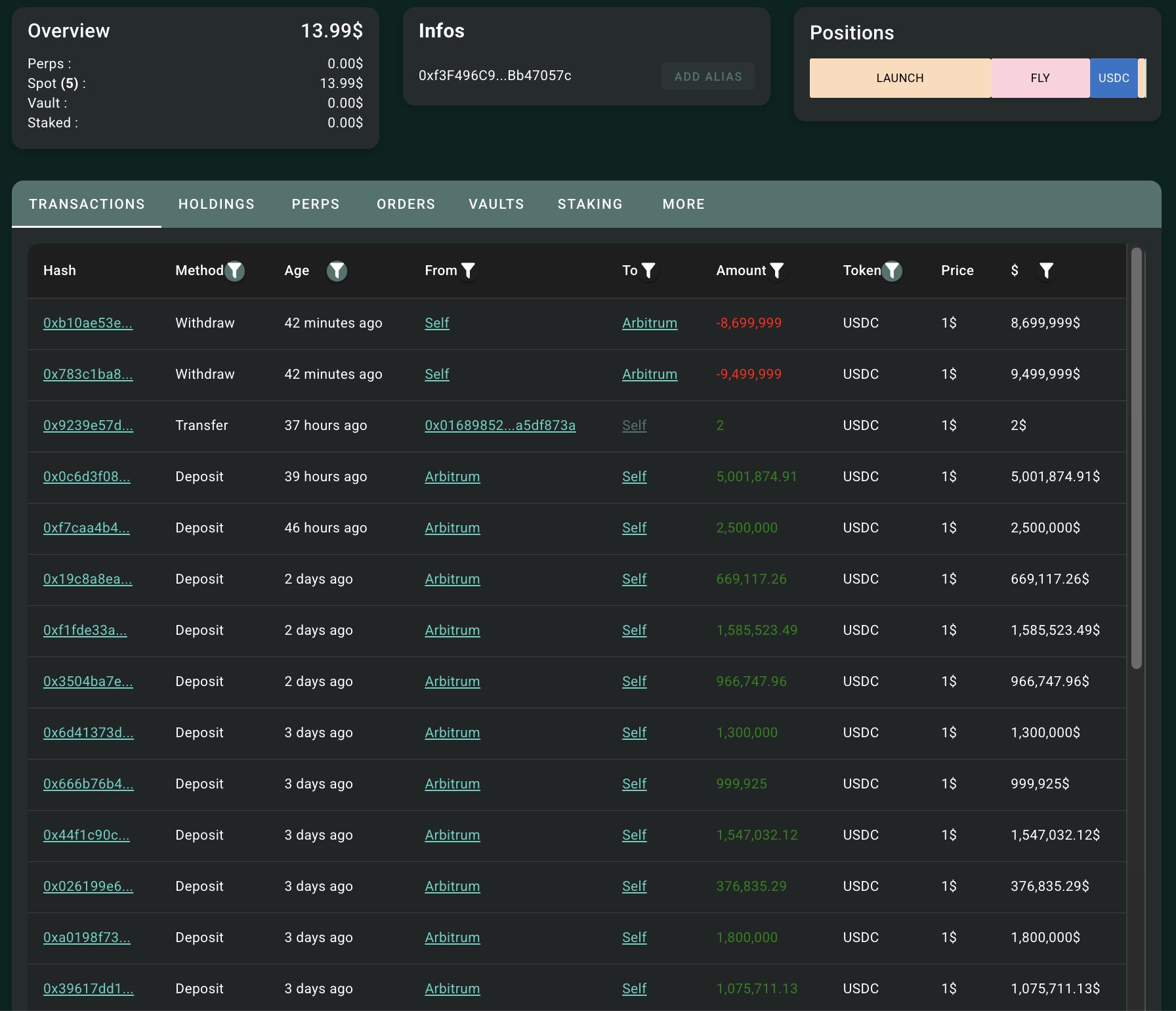The width and height of the screenshot is (1176, 1011).
Task: Click the Add Alias button
Action: [707, 77]
